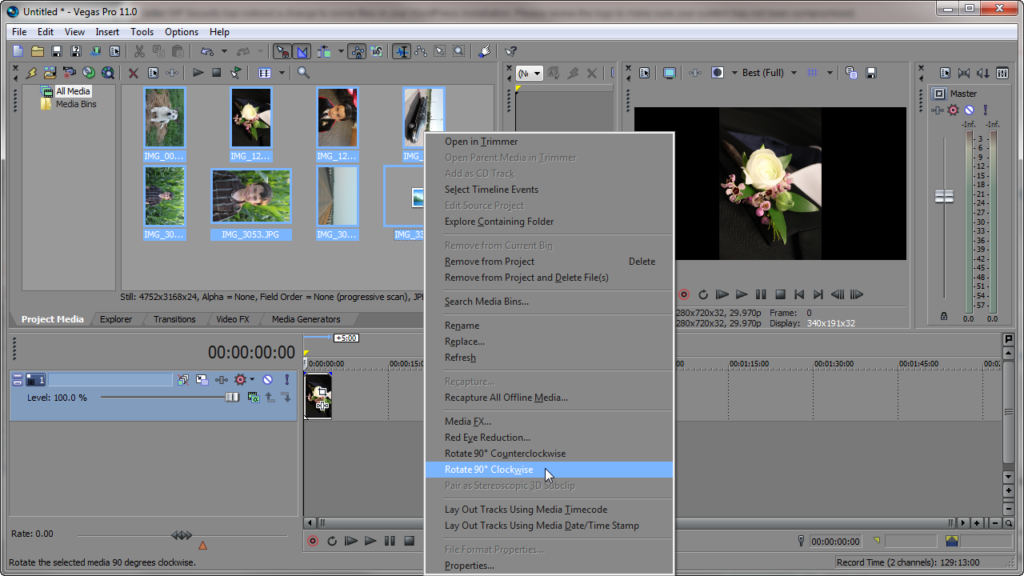
Task: Copy snapshot to clipboard in preview toolbar
Action: tap(851, 72)
